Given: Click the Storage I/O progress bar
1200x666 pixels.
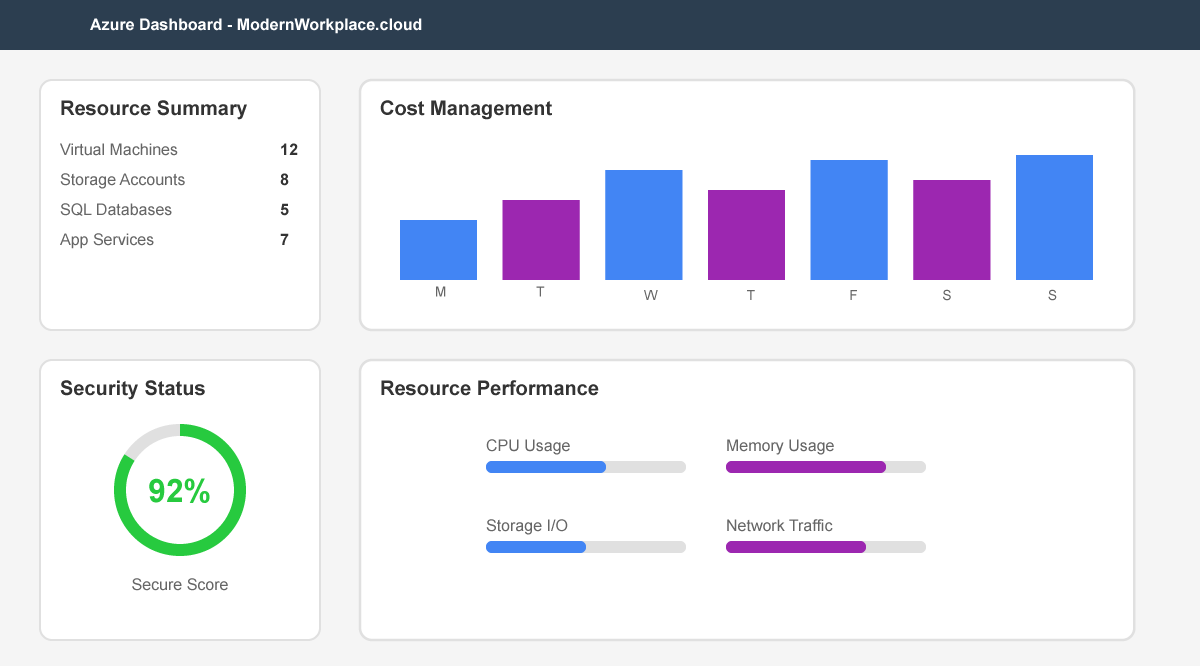Looking at the screenshot, I should coord(585,547).
